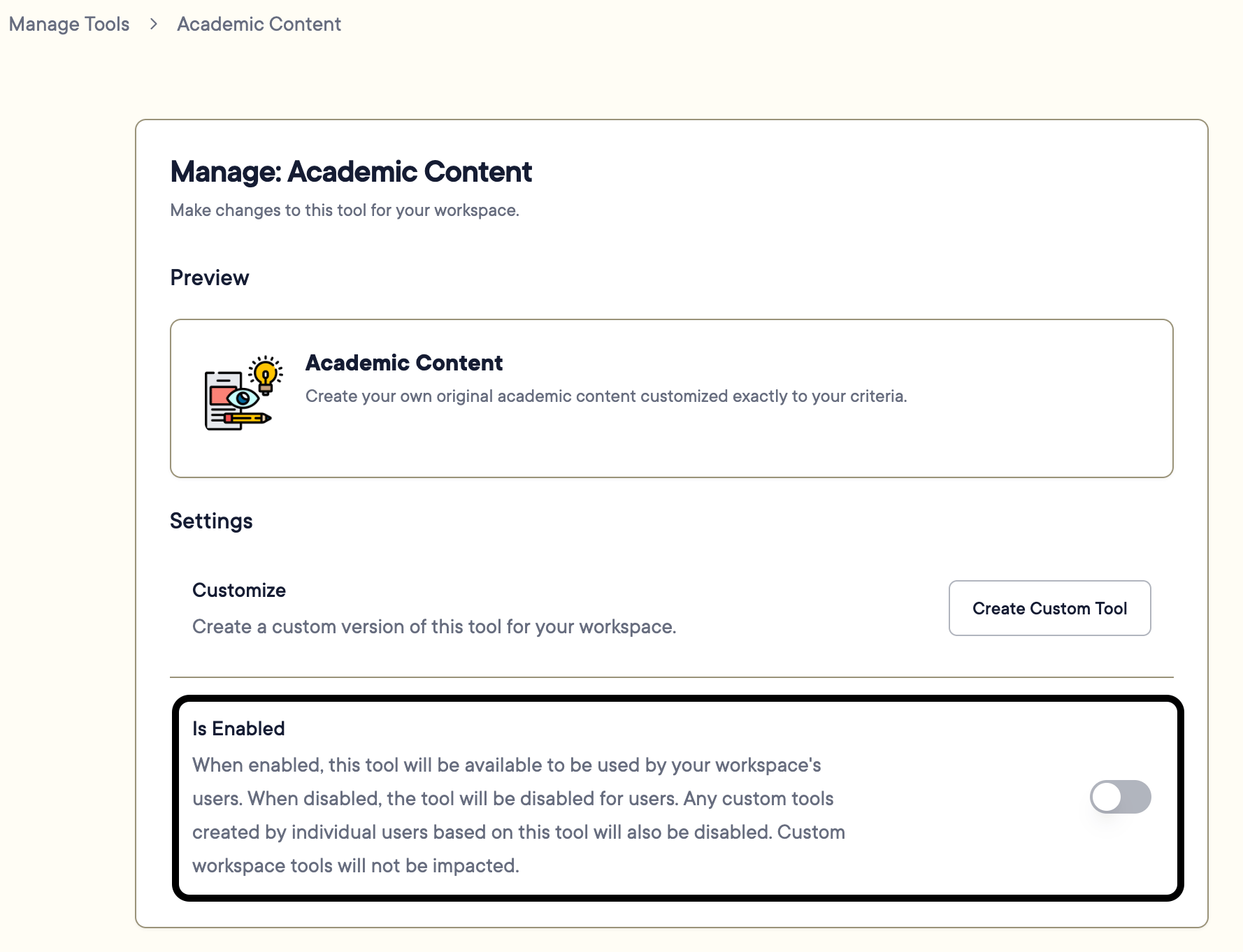Click the Settings section heading

click(x=211, y=521)
